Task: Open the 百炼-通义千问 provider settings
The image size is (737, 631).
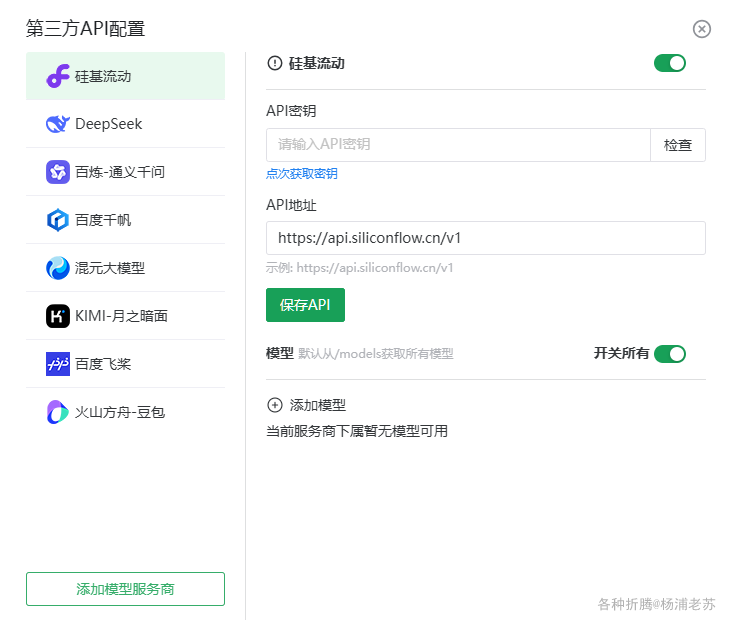Action: tap(125, 172)
